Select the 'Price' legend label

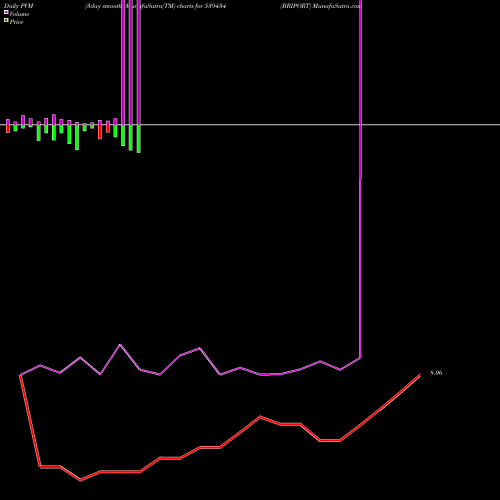[16, 22]
